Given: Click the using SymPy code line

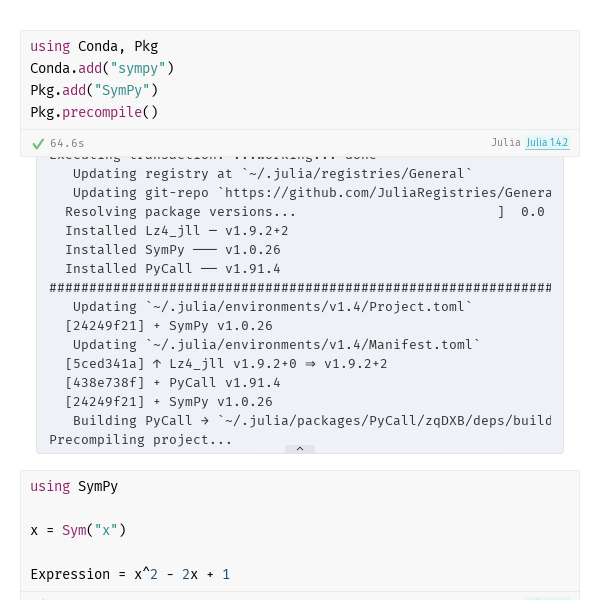Looking at the screenshot, I should 74,486.
